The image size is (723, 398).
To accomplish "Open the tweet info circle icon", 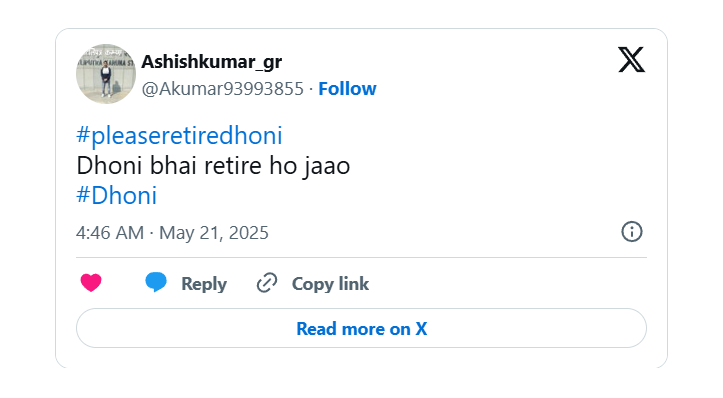I will tap(631, 232).
